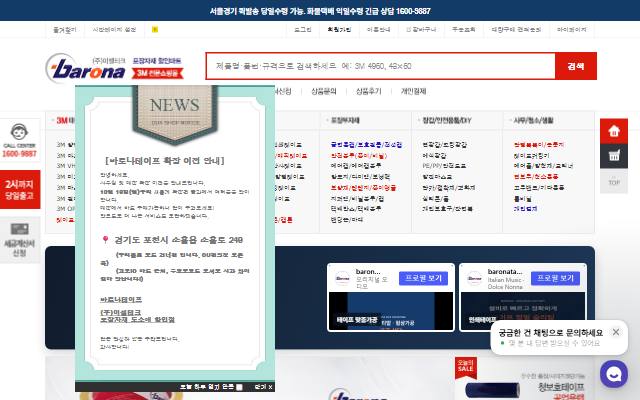This screenshot has height=400, width=640.
Task: Click the call center headset icon
Action: (19, 132)
